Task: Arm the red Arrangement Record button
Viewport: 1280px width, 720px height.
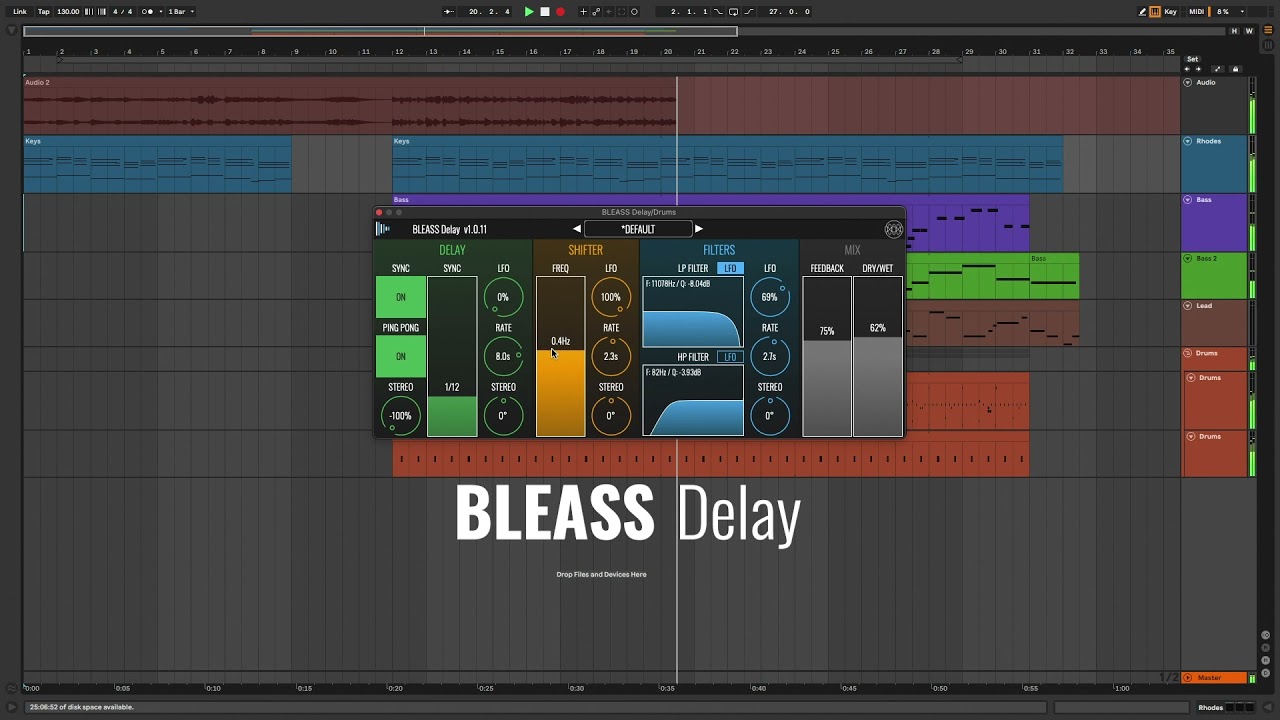Action: pyautogui.click(x=560, y=12)
